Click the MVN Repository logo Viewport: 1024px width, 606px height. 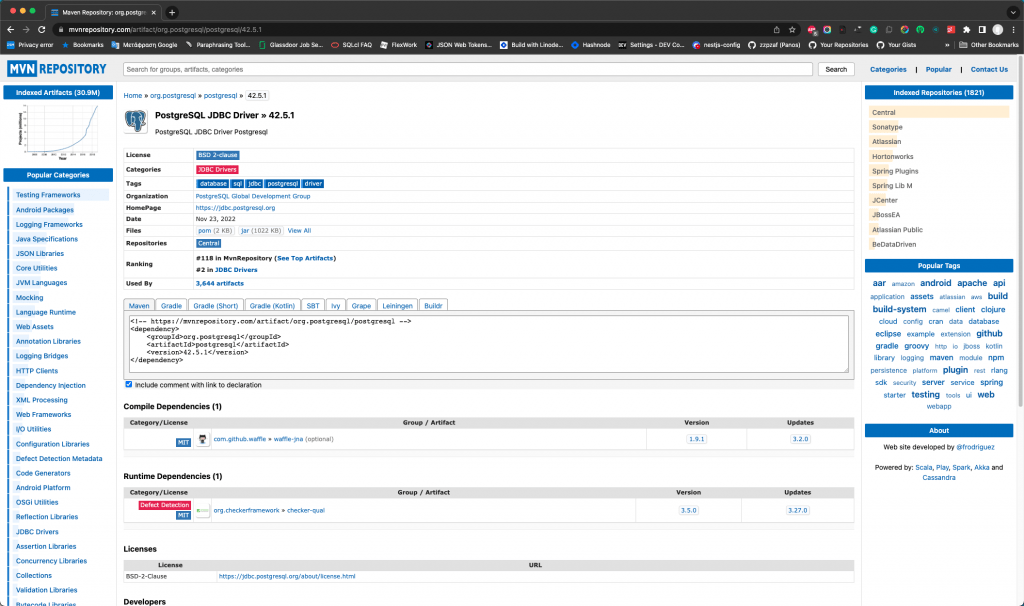pyautogui.click(x=57, y=69)
